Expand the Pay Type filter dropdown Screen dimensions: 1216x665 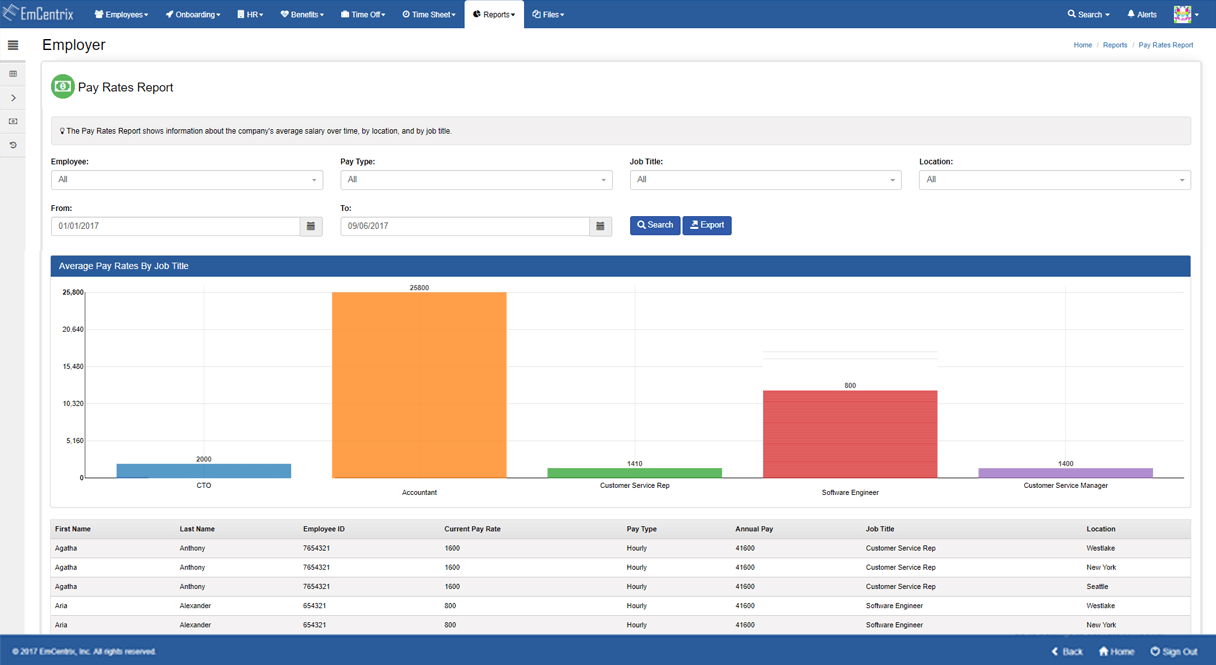tap(476, 180)
